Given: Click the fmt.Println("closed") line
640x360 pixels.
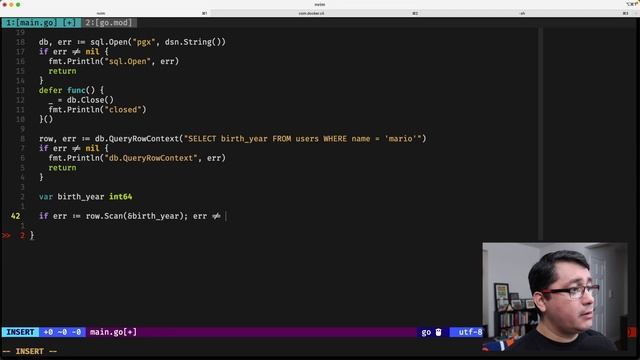Looking at the screenshot, I should click(97, 110).
